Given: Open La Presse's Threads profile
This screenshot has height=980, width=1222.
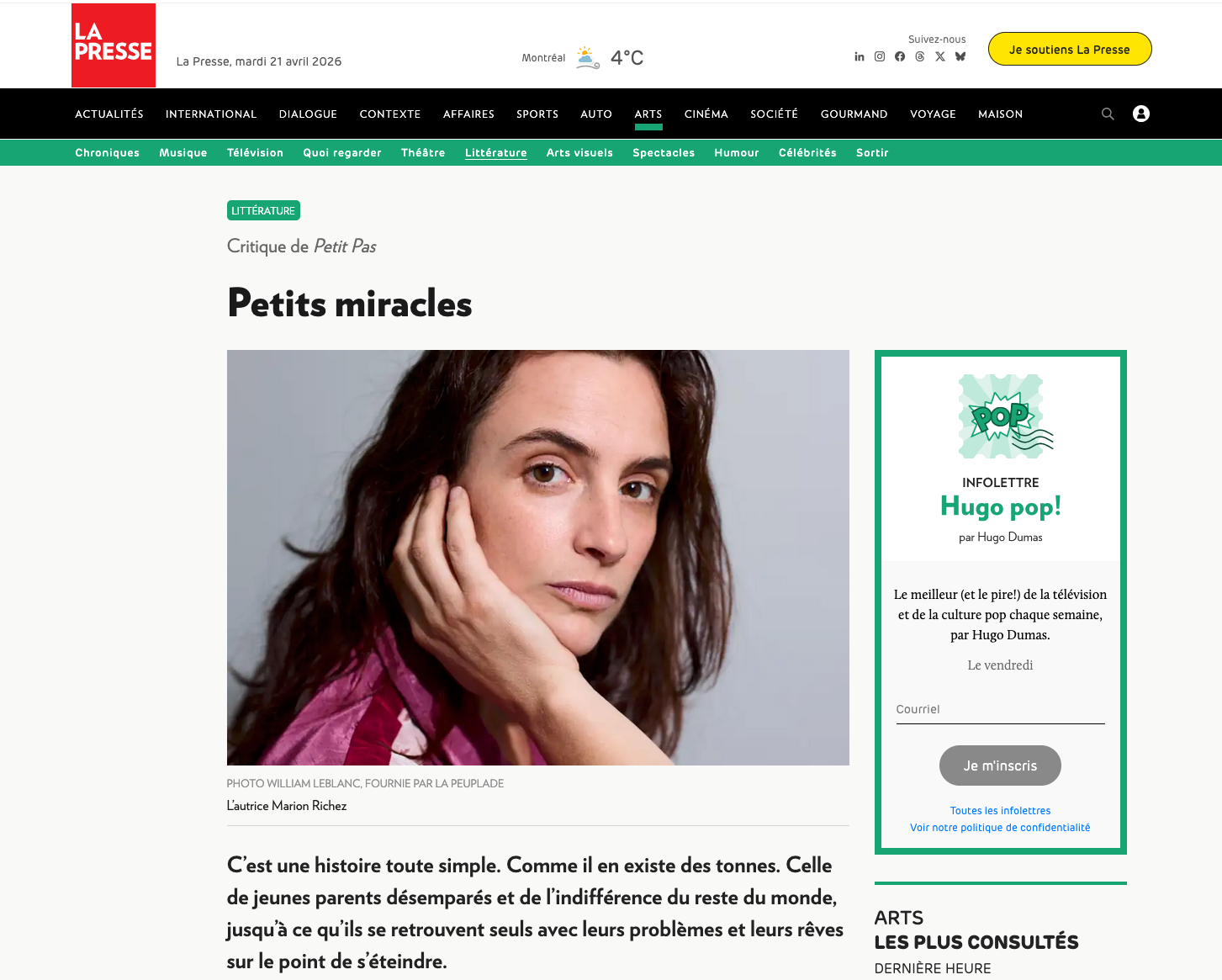Looking at the screenshot, I should [919, 57].
